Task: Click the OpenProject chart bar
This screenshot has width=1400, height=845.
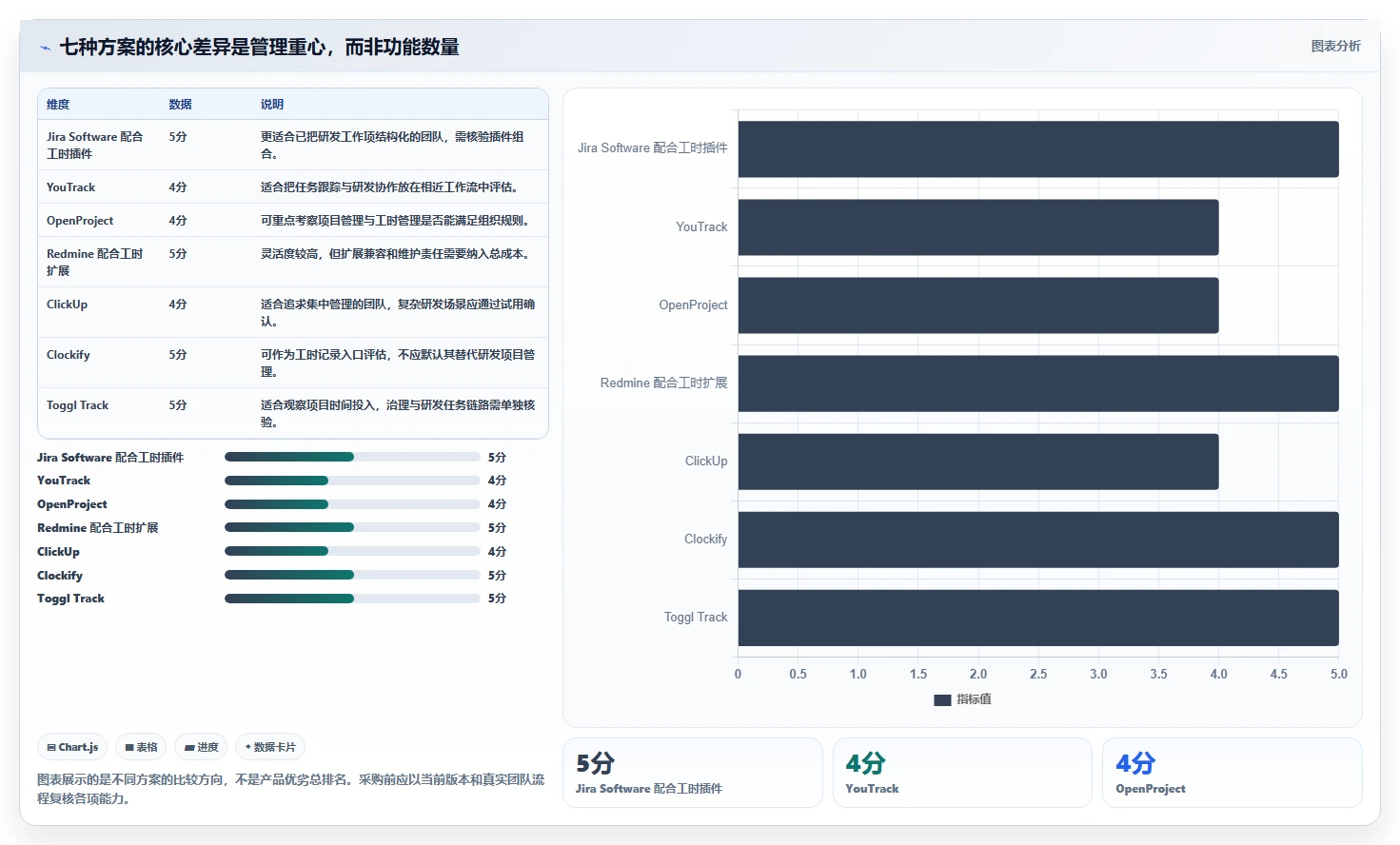Action: (978, 305)
